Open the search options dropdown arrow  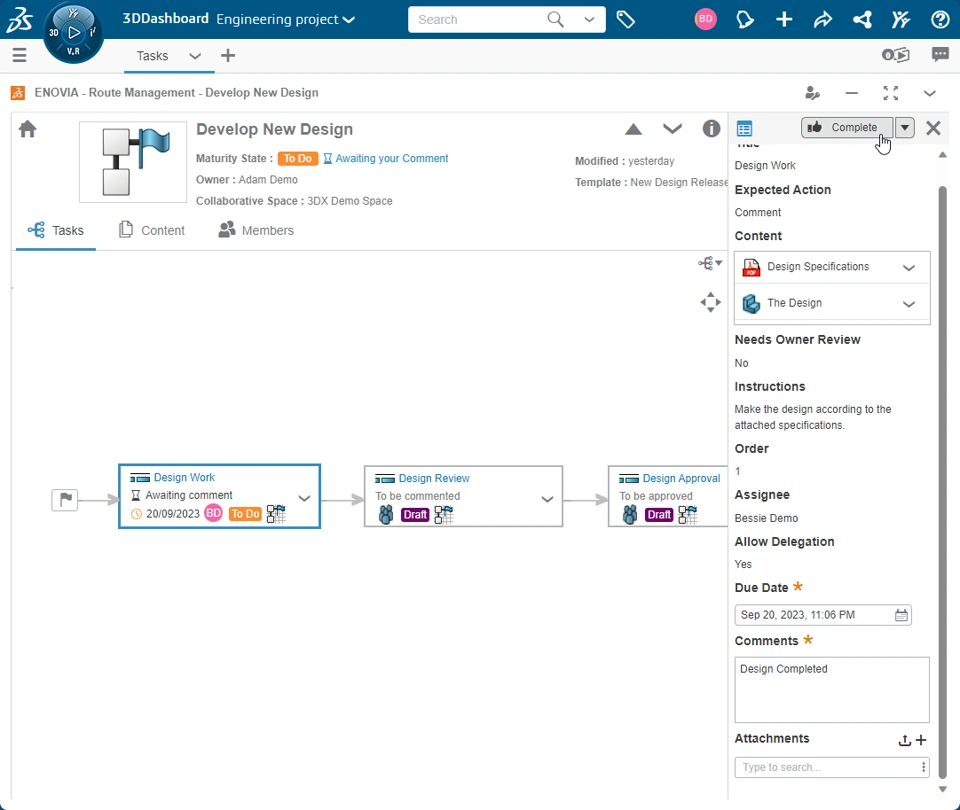589,20
